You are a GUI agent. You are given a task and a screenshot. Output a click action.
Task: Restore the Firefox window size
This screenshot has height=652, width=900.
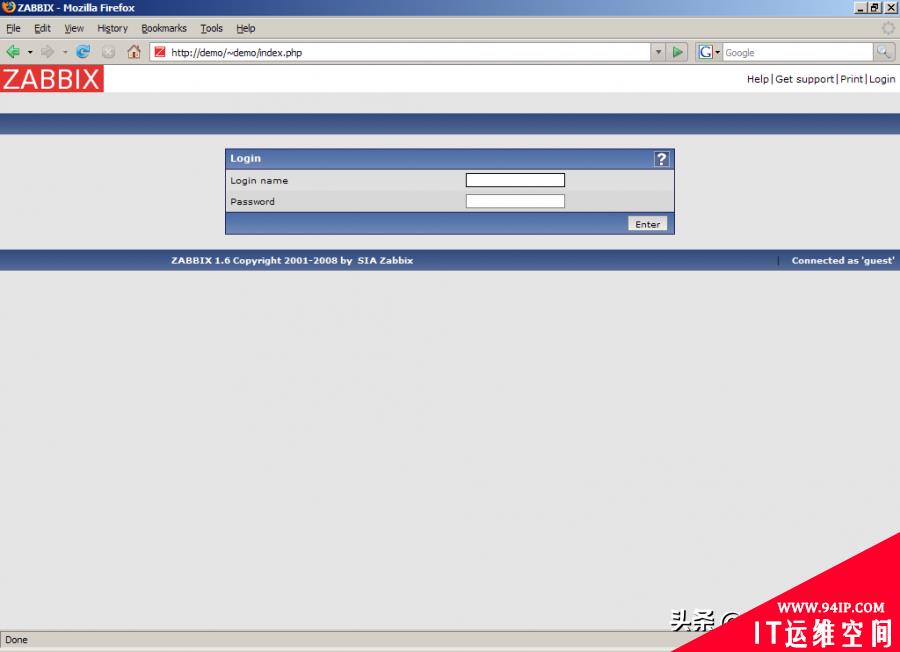pos(874,8)
